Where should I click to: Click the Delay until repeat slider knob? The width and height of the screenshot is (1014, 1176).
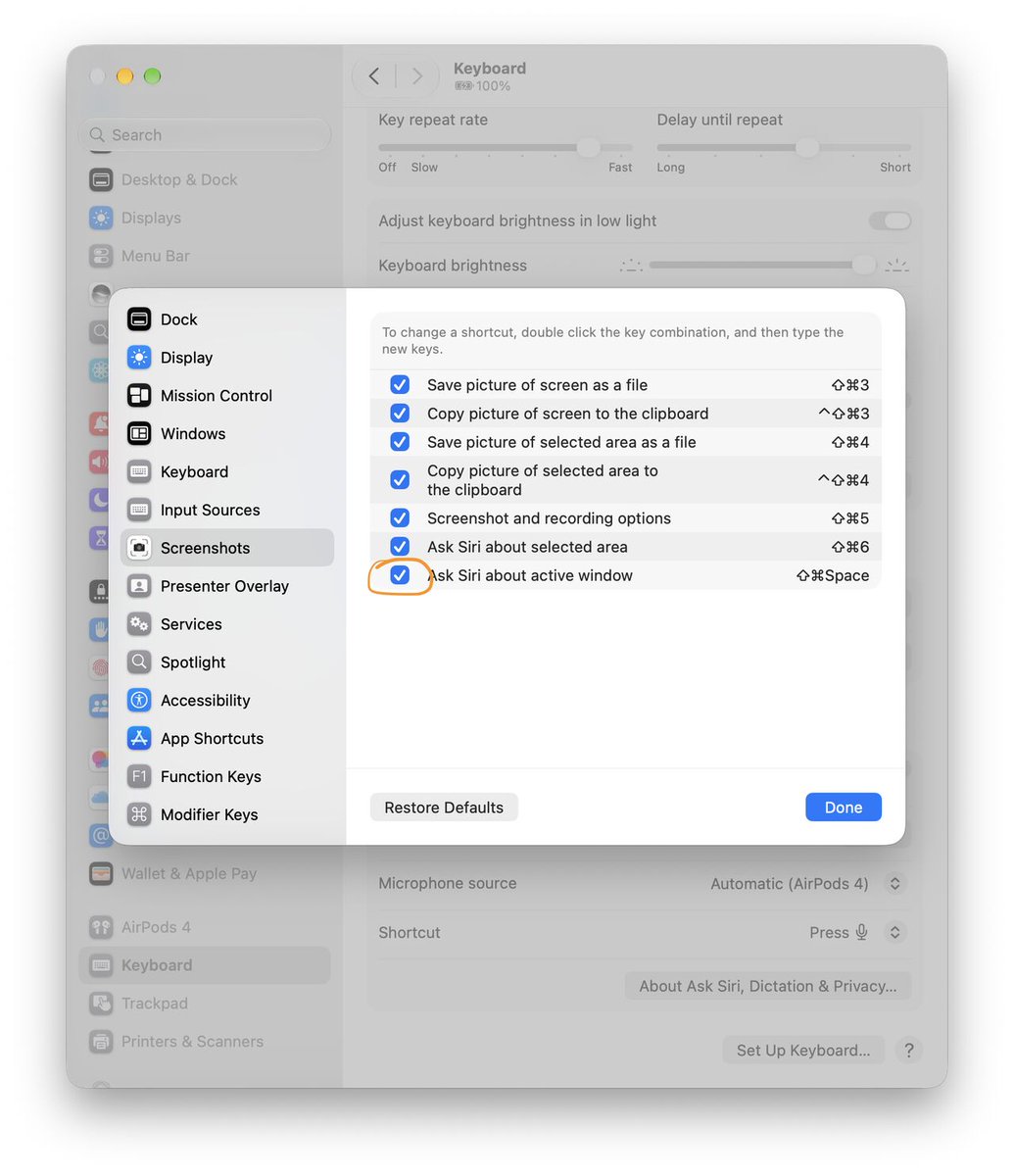pyautogui.click(x=807, y=148)
